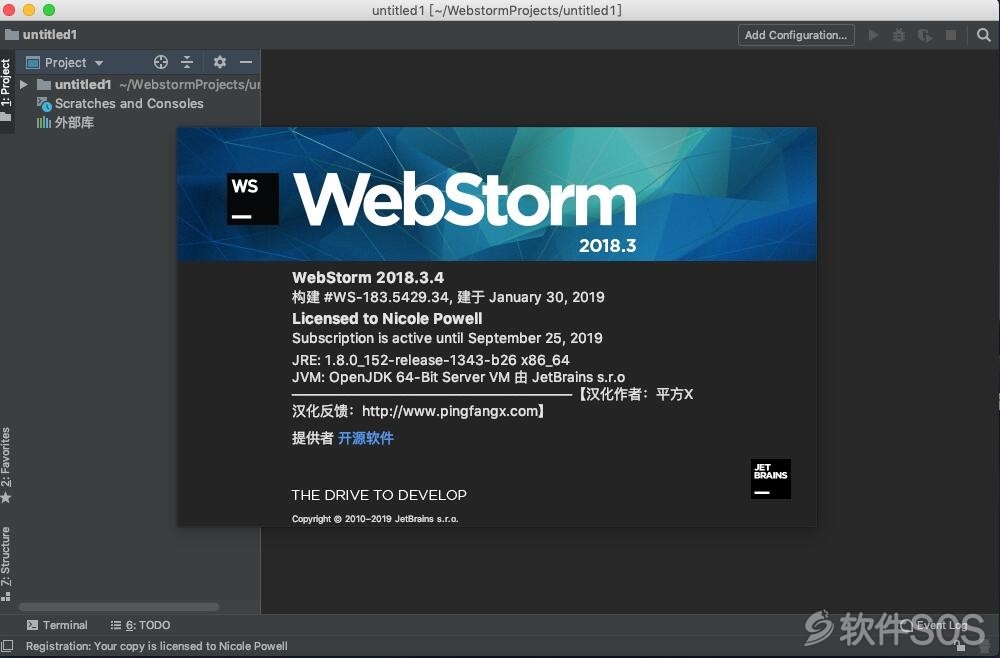Click the Run play icon

click(x=873, y=35)
